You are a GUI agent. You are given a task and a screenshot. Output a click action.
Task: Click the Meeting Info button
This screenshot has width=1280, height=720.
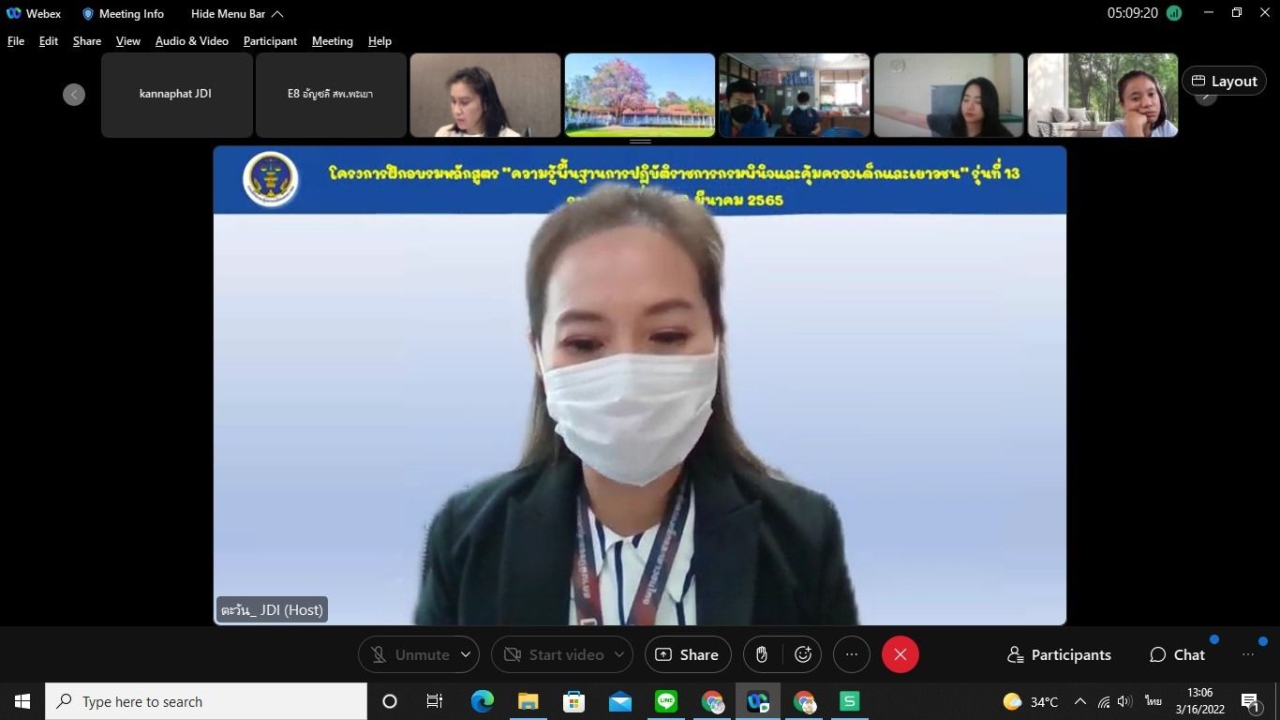coord(122,14)
